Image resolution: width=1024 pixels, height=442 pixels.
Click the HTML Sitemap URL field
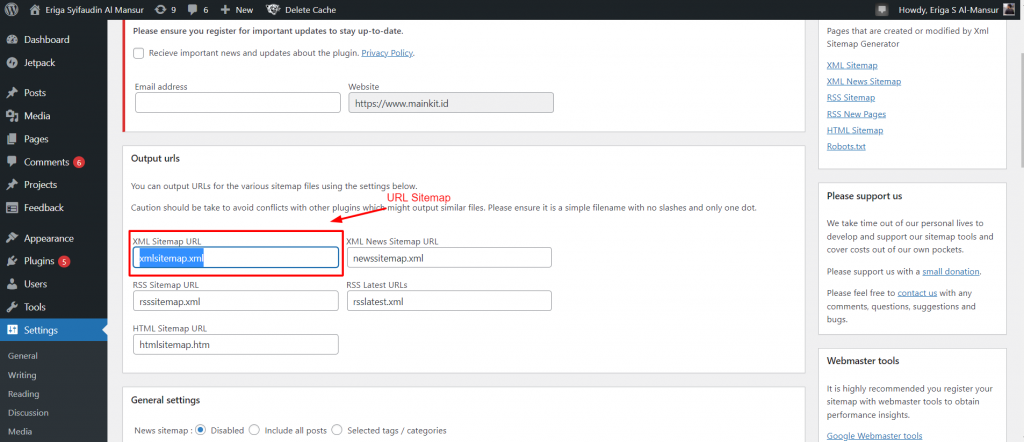coord(235,344)
